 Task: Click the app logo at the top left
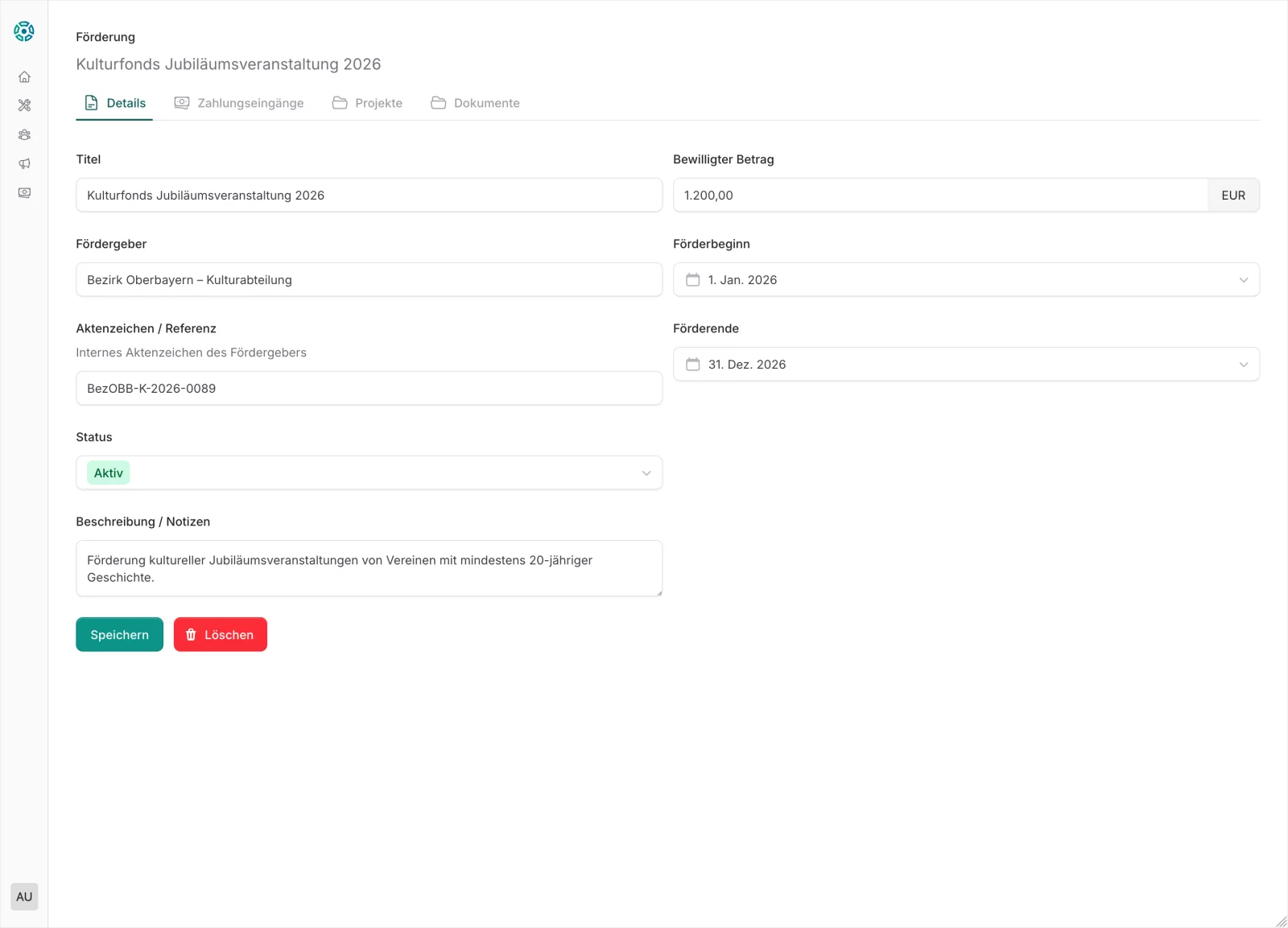tap(24, 31)
